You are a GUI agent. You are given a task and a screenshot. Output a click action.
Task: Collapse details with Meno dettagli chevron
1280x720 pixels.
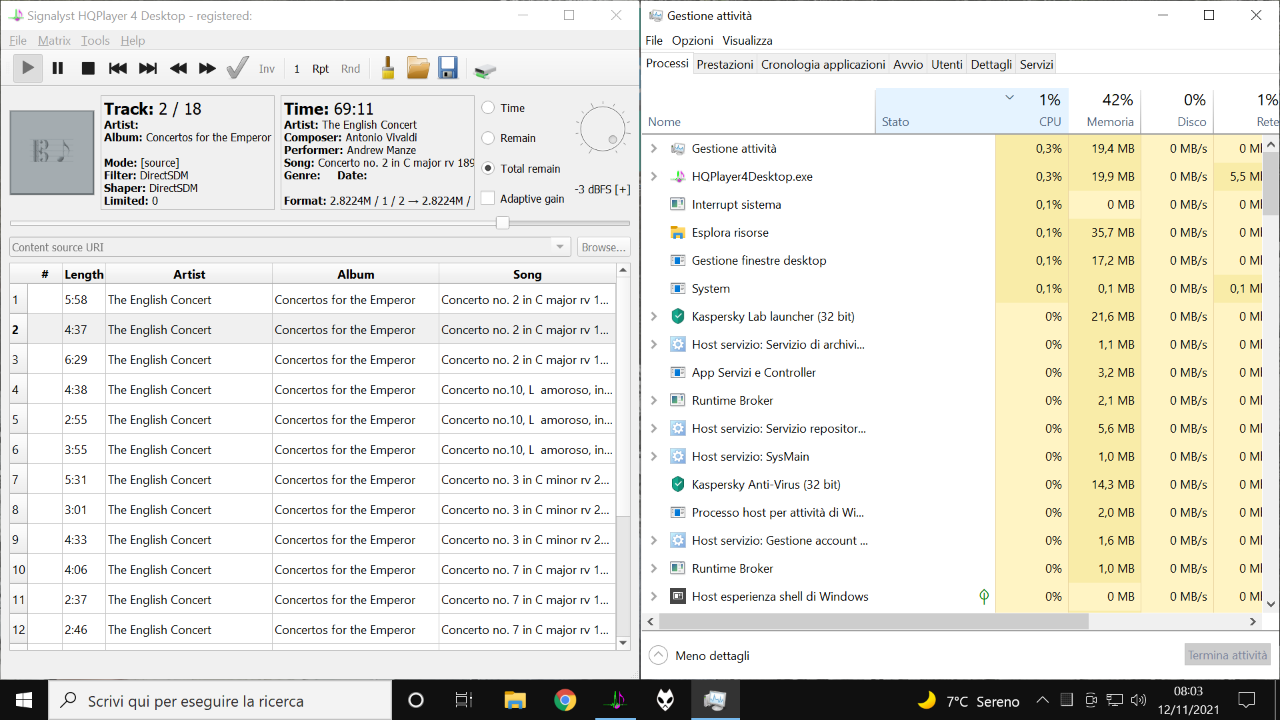tap(658, 656)
